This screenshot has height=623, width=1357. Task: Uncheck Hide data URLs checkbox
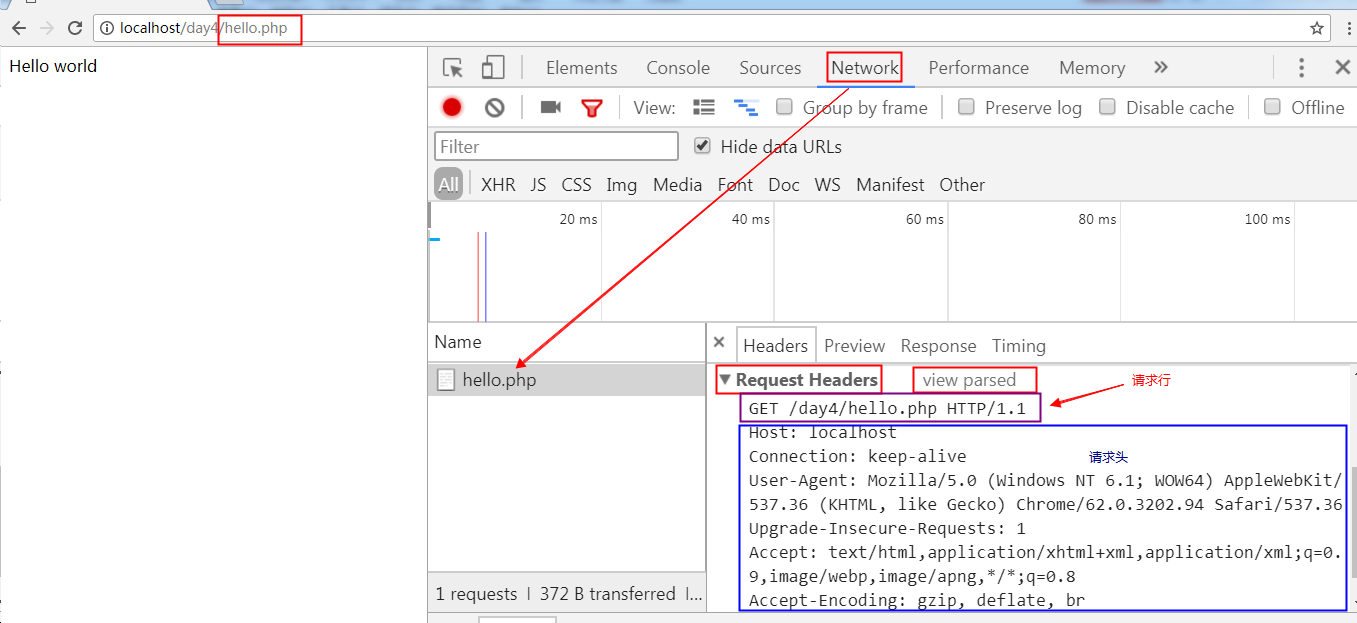click(x=703, y=146)
